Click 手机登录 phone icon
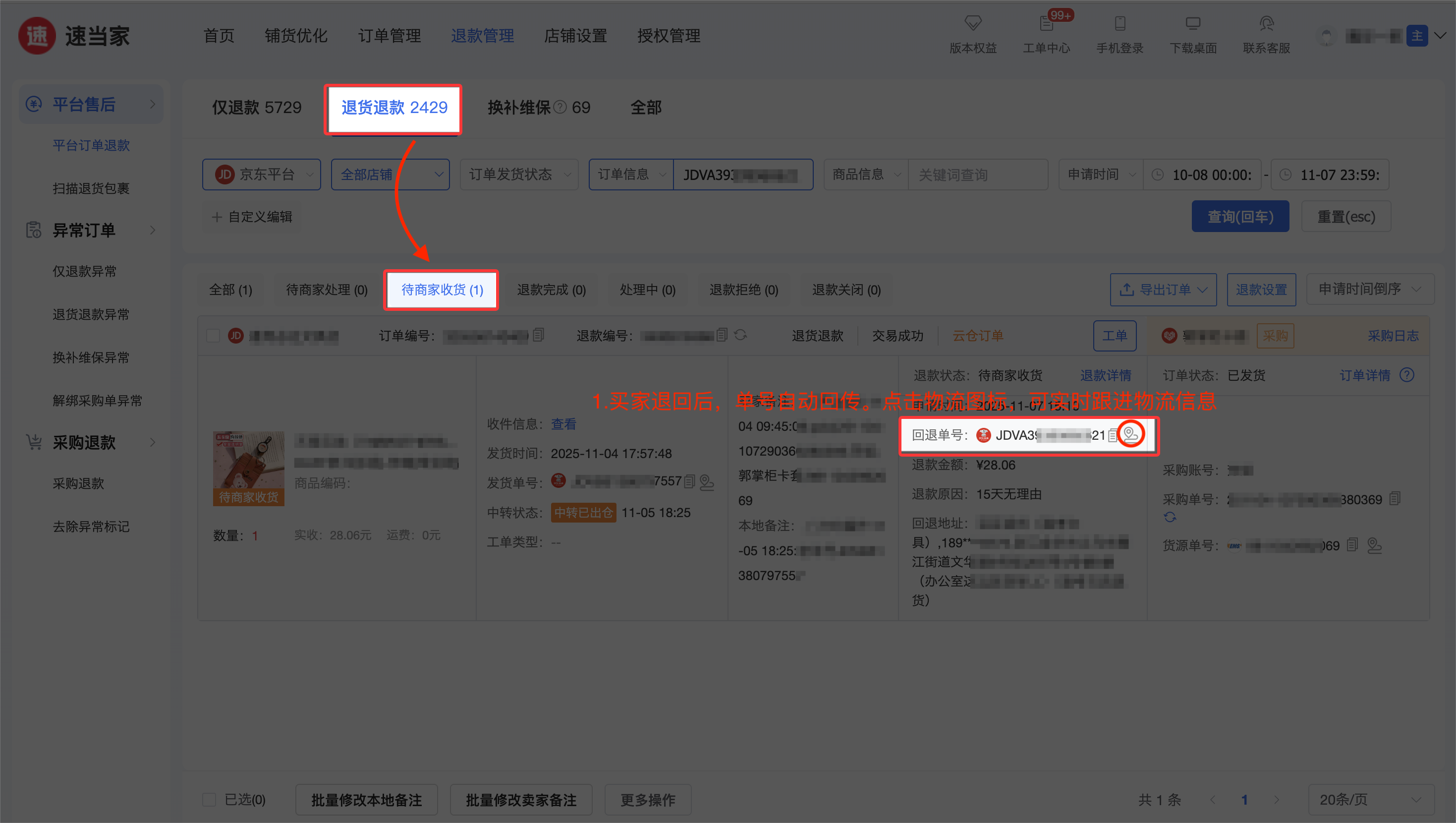The width and height of the screenshot is (1456, 823). tap(1120, 24)
